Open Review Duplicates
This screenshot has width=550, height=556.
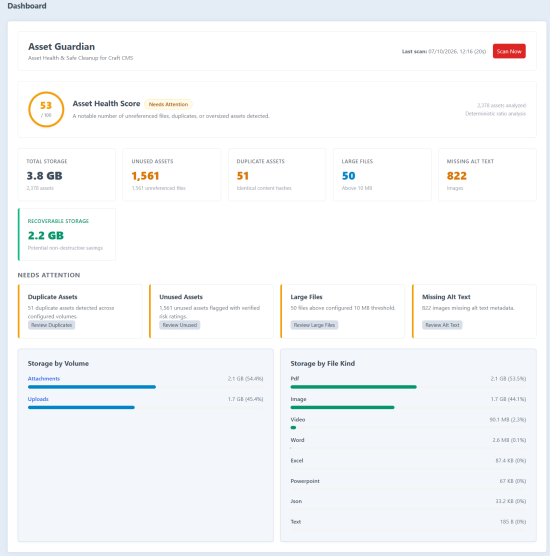tap(51, 325)
